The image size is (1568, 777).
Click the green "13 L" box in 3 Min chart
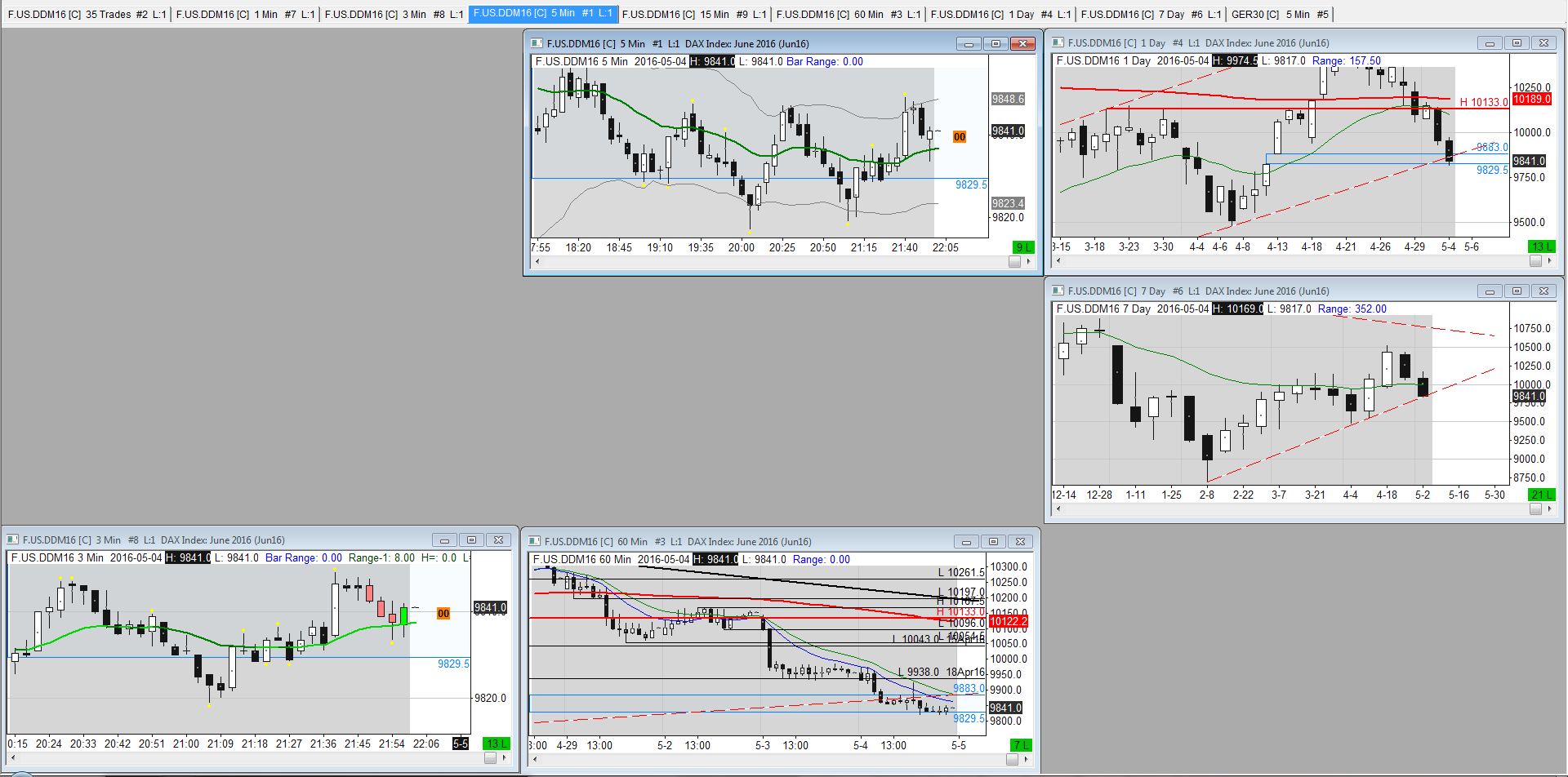coord(496,744)
